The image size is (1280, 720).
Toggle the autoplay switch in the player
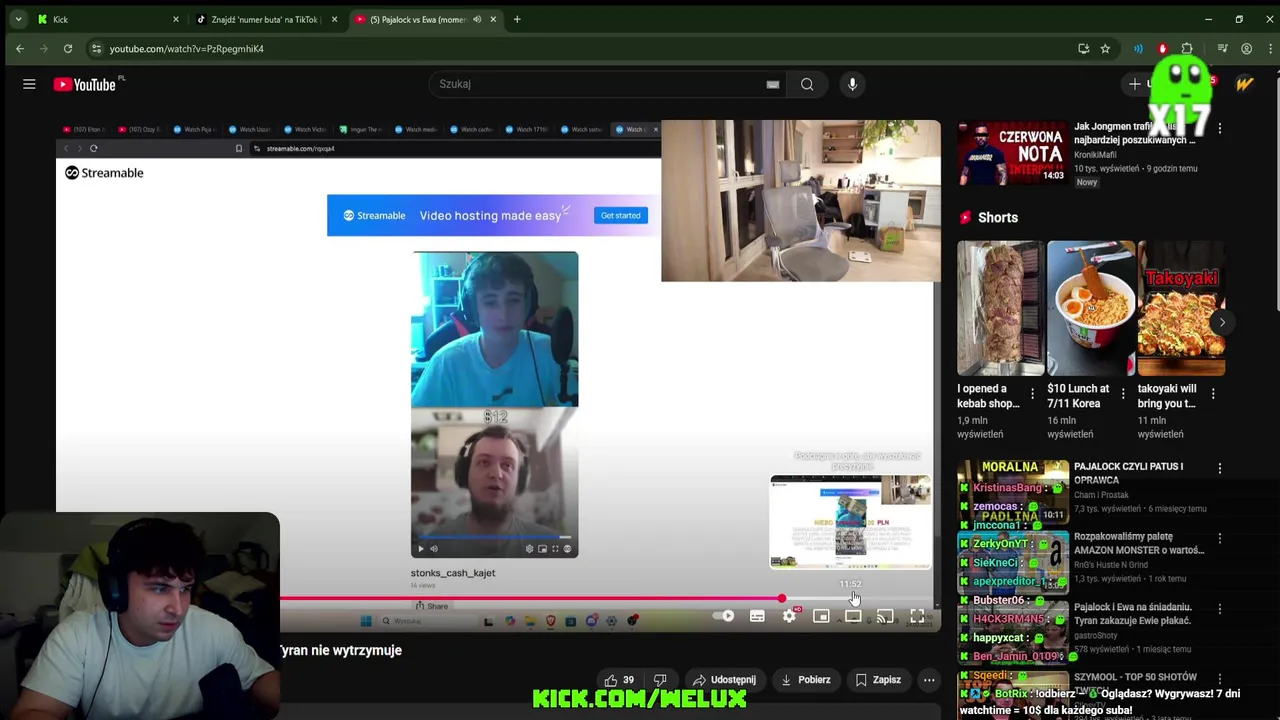(x=724, y=617)
